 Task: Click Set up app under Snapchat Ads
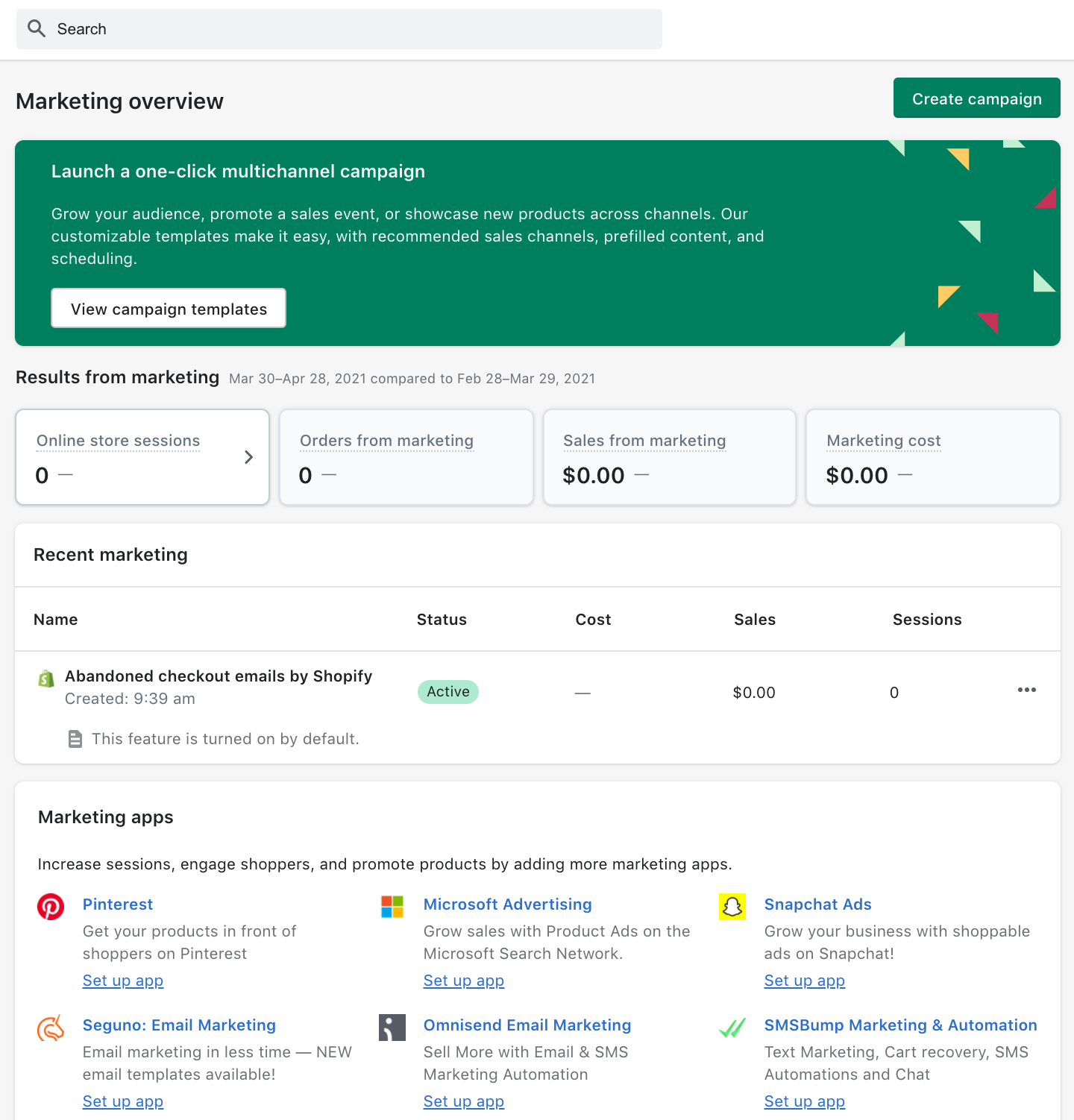804,981
